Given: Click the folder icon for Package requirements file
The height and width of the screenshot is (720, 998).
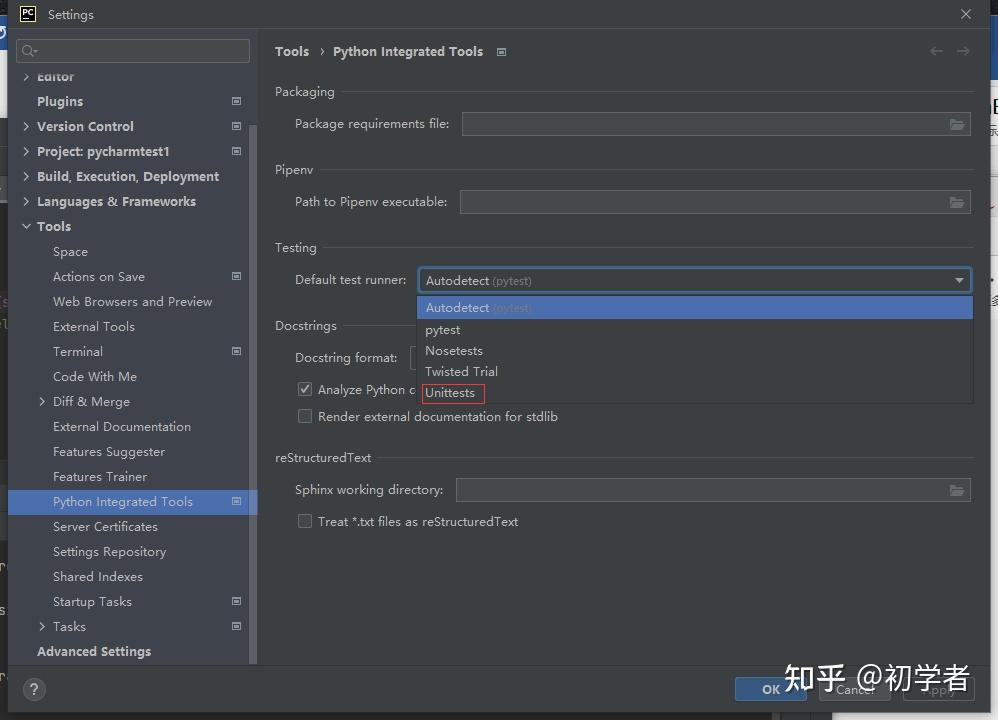Looking at the screenshot, I should point(957,124).
